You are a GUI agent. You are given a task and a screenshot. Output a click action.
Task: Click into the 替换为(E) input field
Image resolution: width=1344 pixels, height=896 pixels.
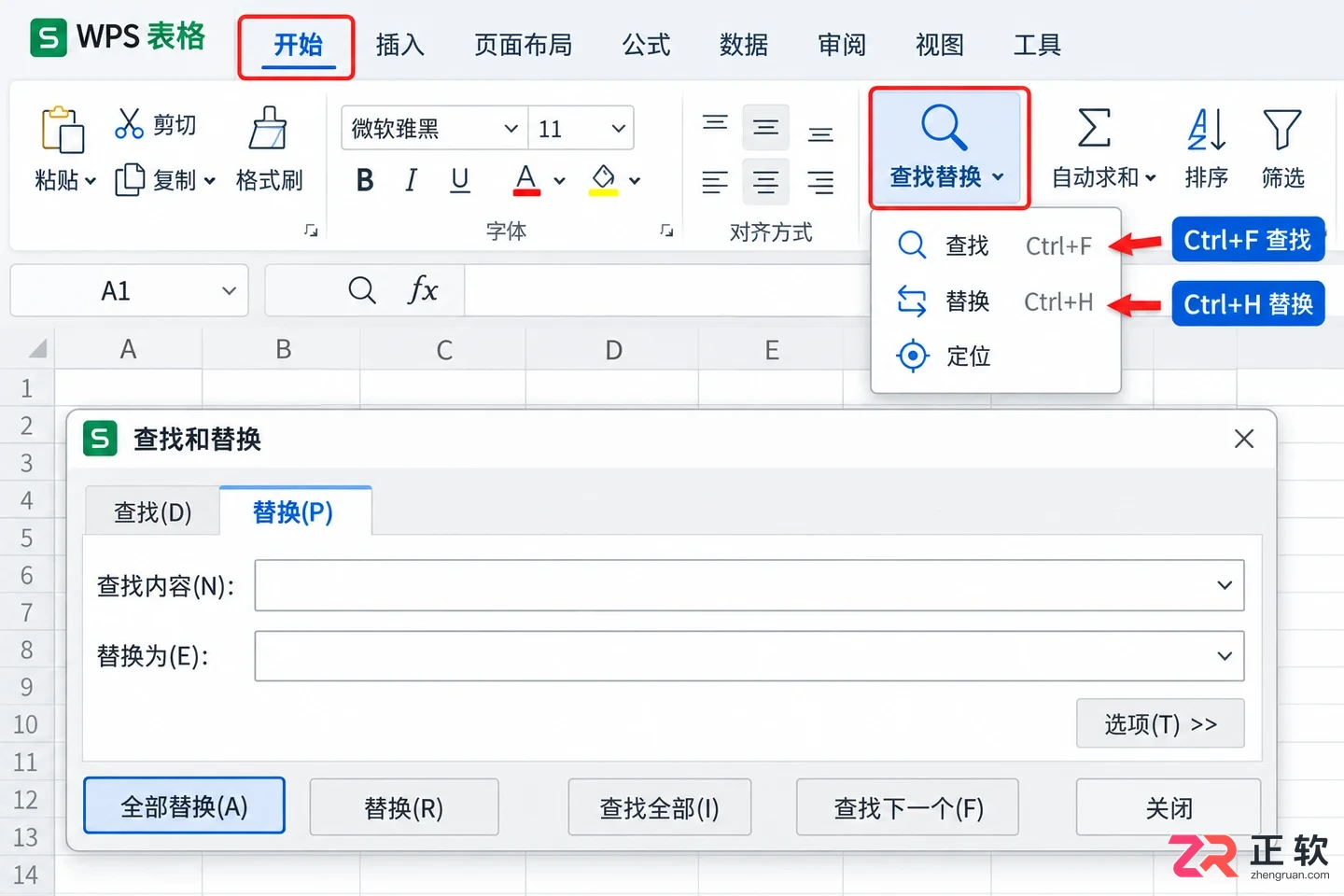pyautogui.click(x=749, y=656)
